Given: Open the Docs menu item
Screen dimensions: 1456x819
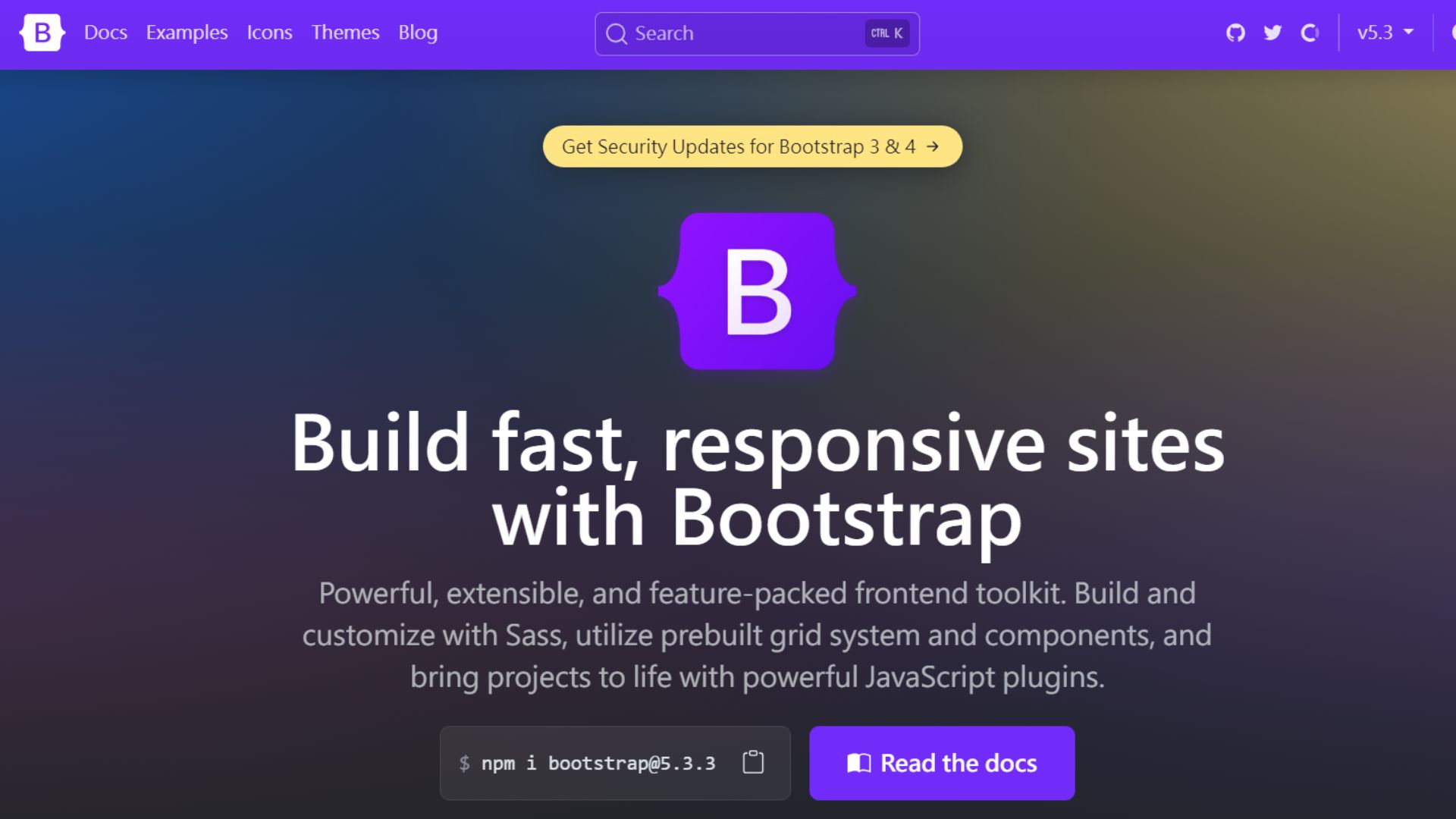Looking at the screenshot, I should 105,33.
